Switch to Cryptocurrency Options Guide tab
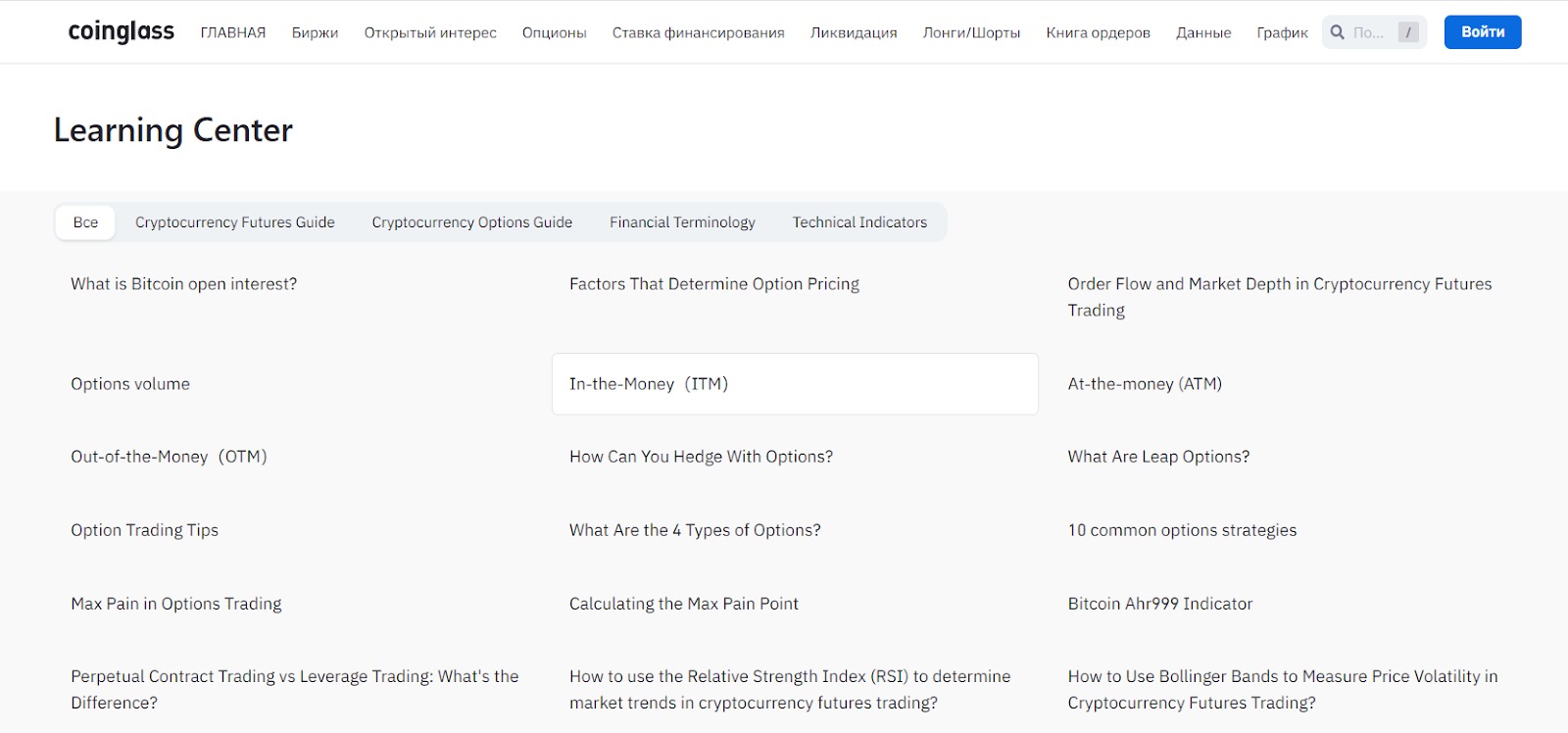This screenshot has height=733, width=1568. [472, 222]
